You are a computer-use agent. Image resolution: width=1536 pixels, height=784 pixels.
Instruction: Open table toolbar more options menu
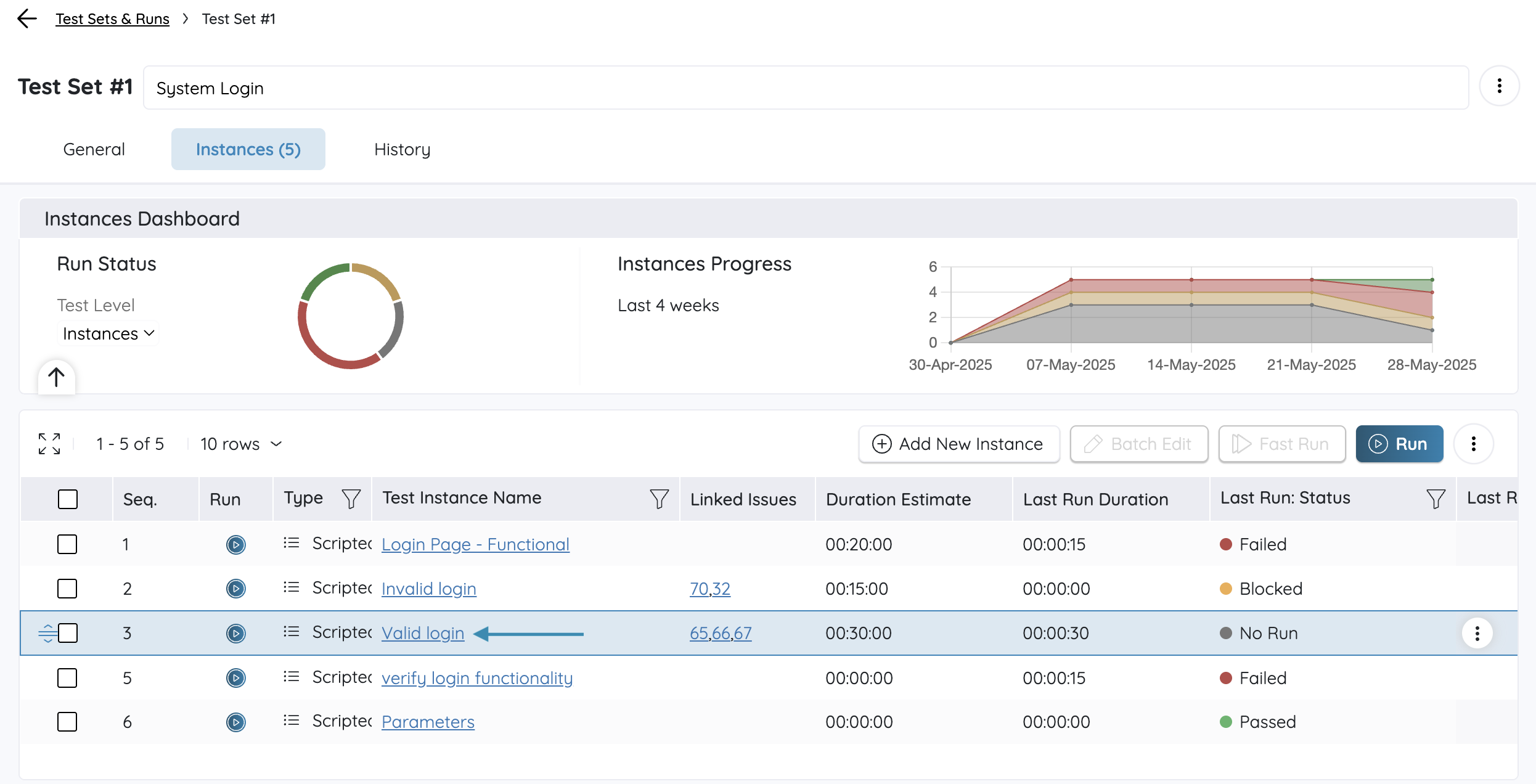(x=1473, y=444)
